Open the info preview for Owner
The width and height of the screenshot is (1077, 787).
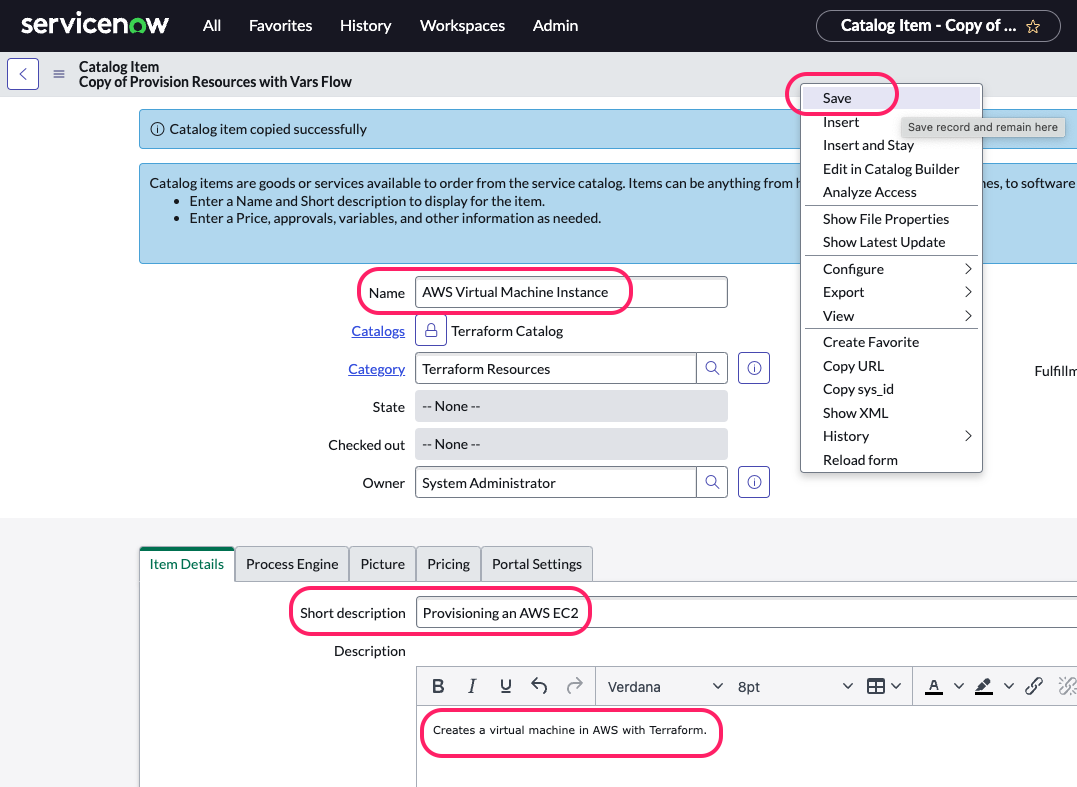coord(753,482)
